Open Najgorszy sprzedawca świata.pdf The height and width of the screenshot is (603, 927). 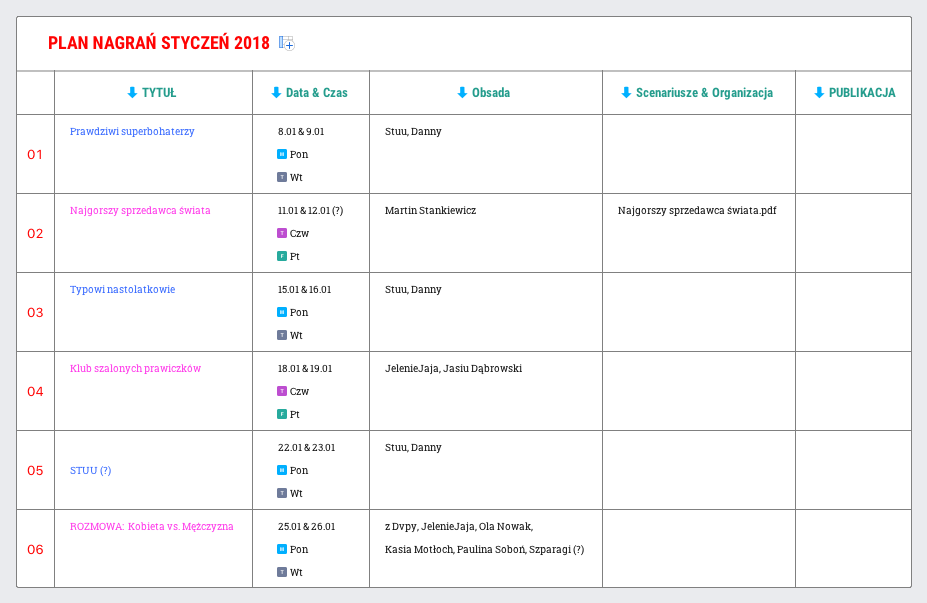tap(696, 211)
